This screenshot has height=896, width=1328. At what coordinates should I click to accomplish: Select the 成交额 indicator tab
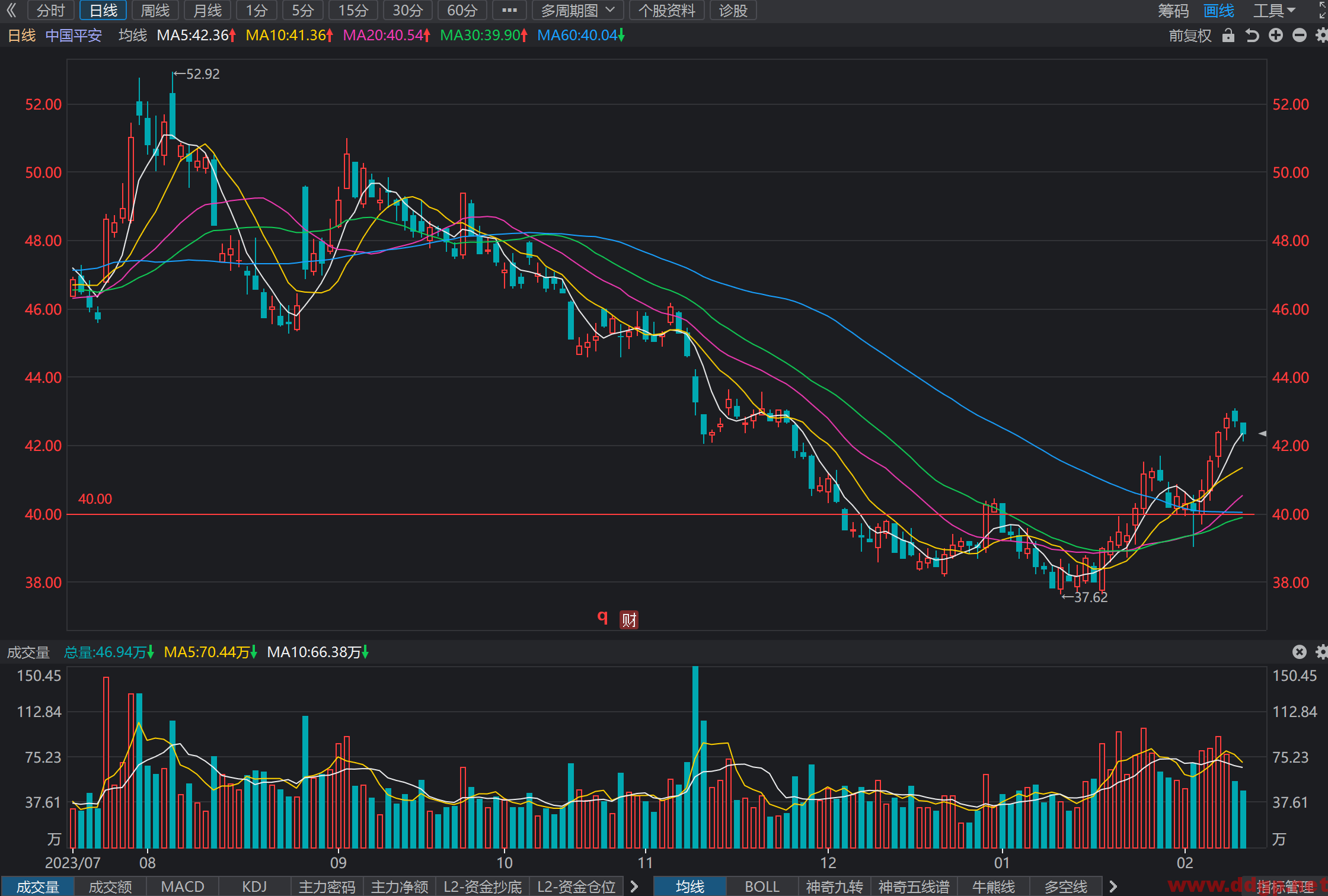point(110,887)
